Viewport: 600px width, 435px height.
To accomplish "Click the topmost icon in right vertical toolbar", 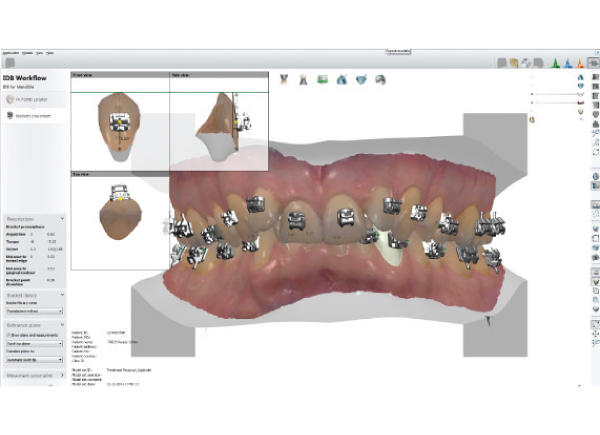I will [x=595, y=77].
